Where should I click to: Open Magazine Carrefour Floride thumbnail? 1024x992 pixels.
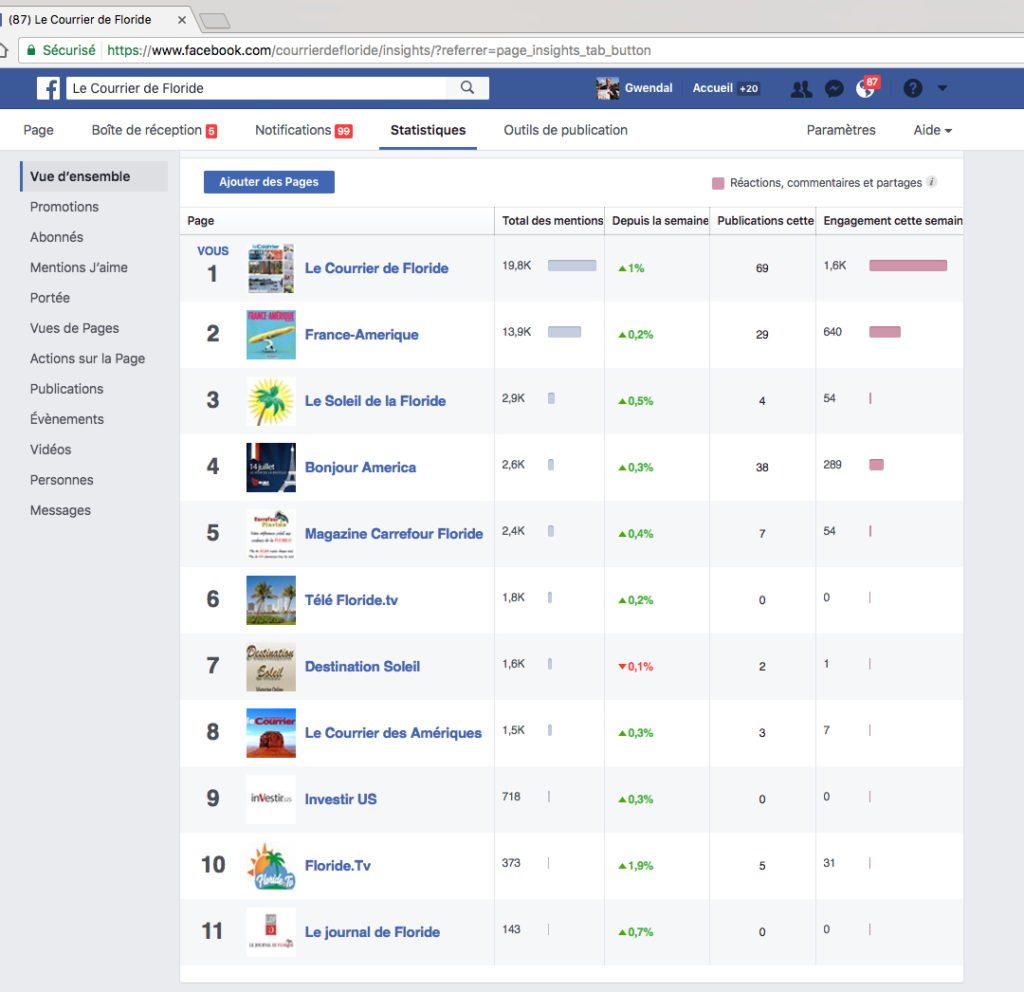[x=271, y=534]
